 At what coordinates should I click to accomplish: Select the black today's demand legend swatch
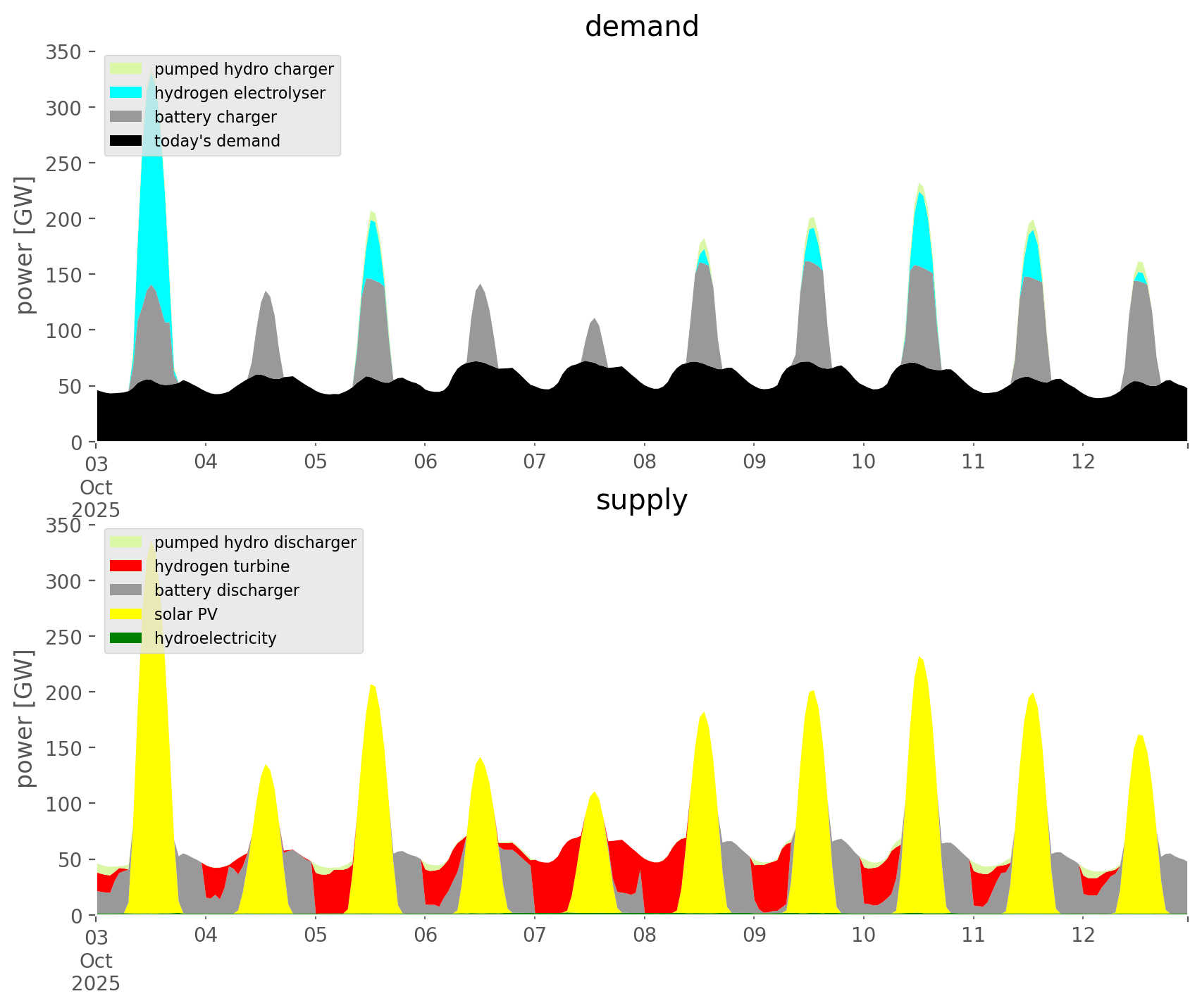point(126,141)
